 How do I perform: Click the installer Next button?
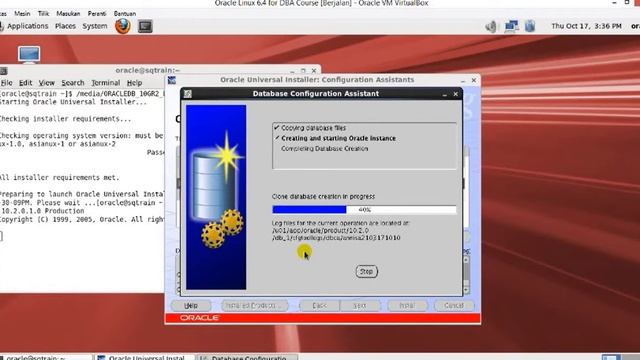[x=360, y=306]
